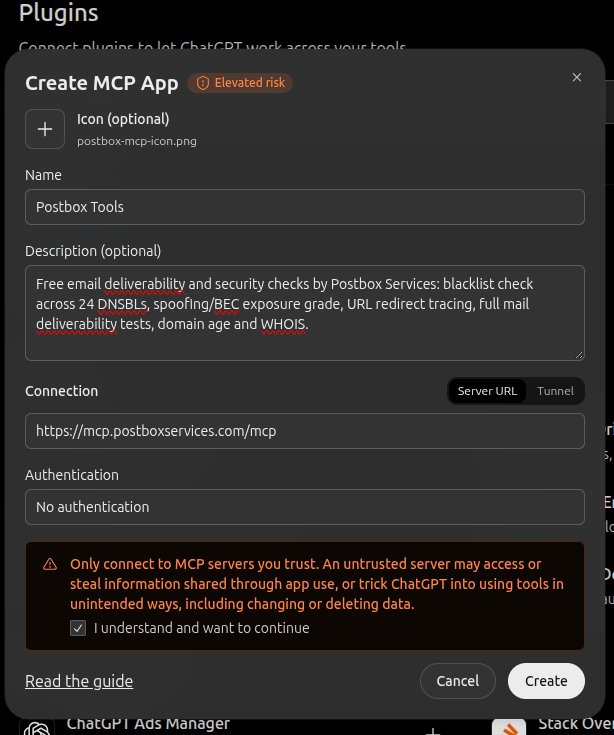The height and width of the screenshot is (735, 614).
Task: Click the Icon (optional) label
Action: click(x=123, y=119)
